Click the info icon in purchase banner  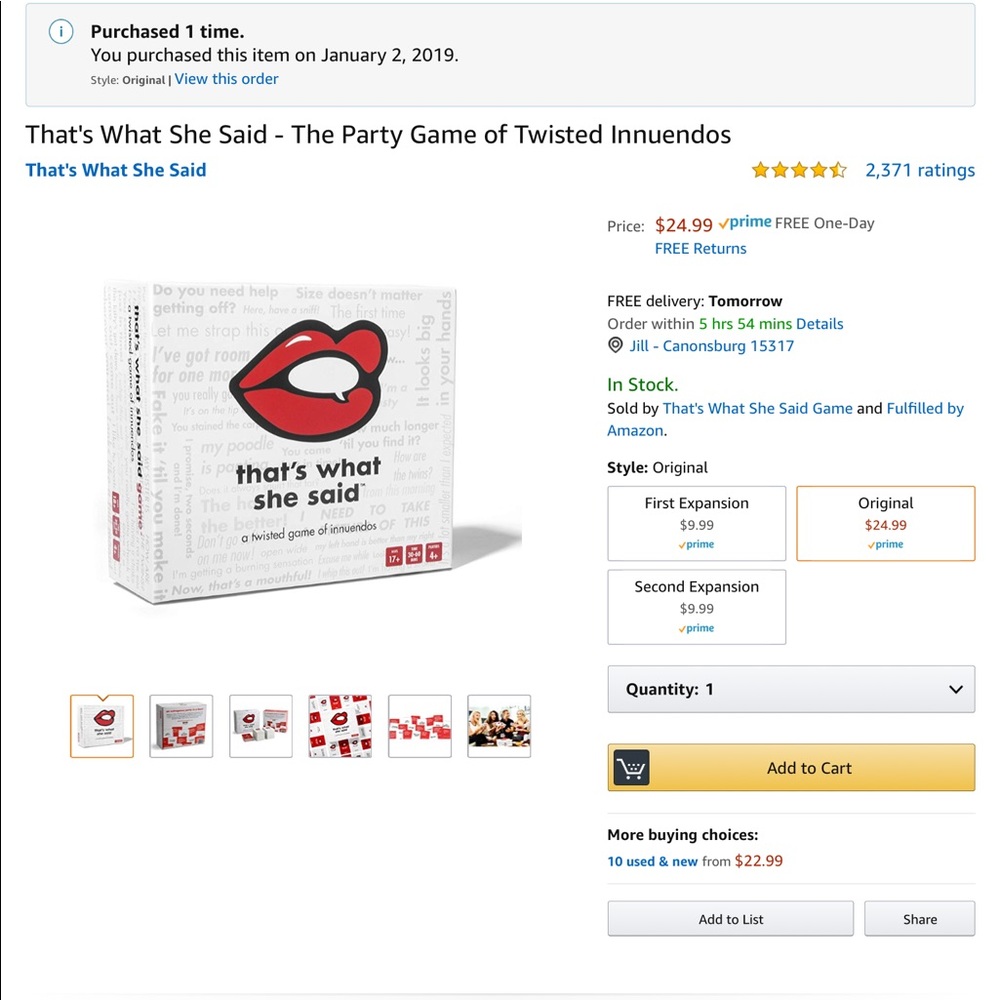coord(62,32)
